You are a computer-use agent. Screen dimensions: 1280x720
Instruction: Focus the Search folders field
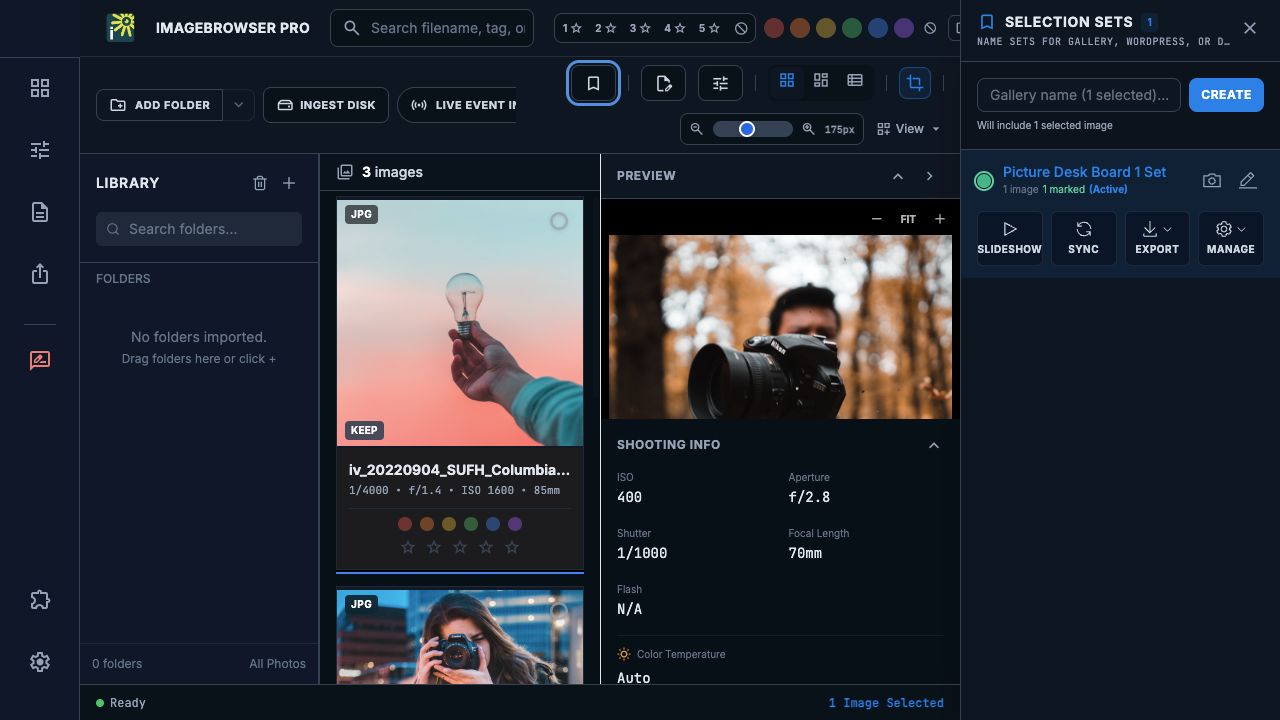(199, 229)
